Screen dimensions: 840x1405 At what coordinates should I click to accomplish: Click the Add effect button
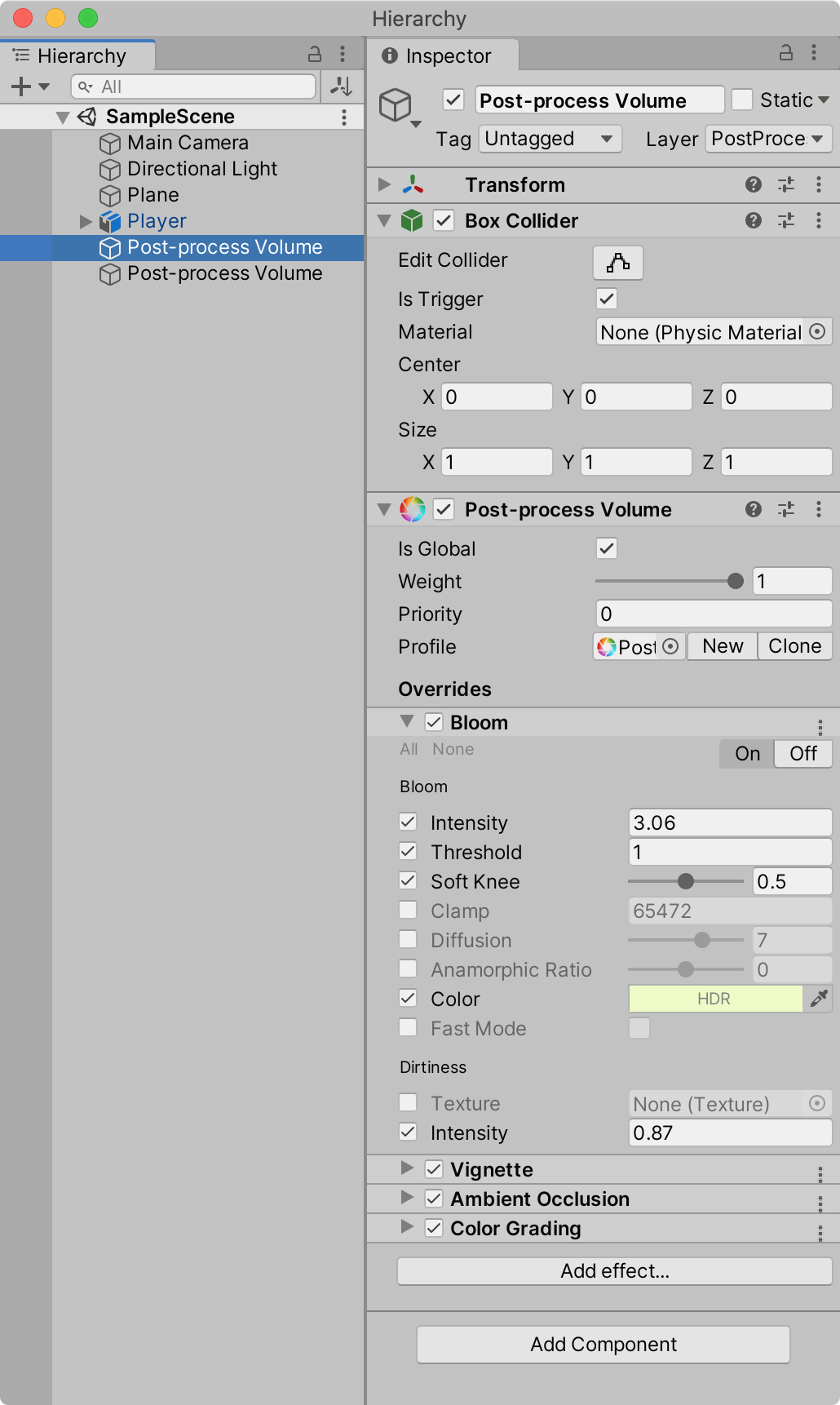[615, 1271]
